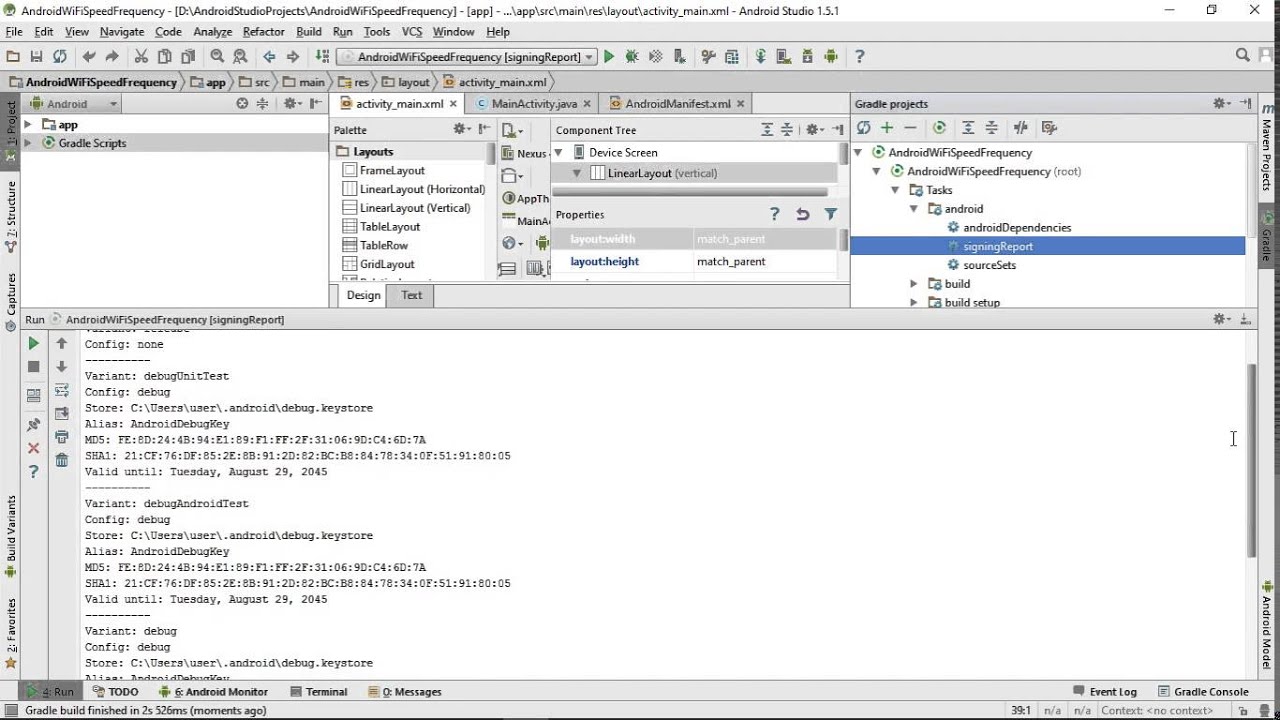
Task: Click Component Tree horizontal scrollbar
Action: pos(690,192)
